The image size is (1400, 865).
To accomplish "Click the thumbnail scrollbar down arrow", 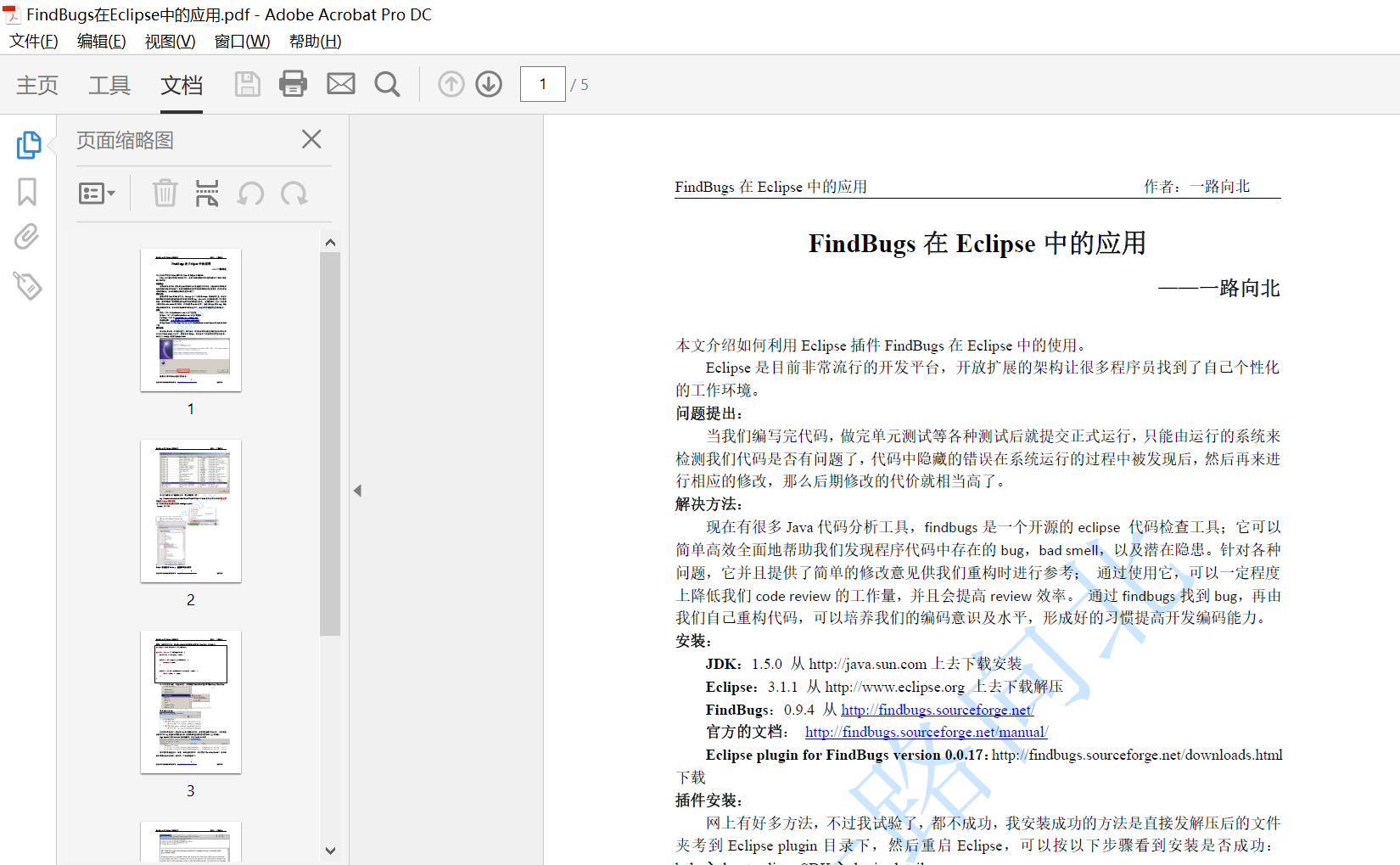I will click(331, 851).
